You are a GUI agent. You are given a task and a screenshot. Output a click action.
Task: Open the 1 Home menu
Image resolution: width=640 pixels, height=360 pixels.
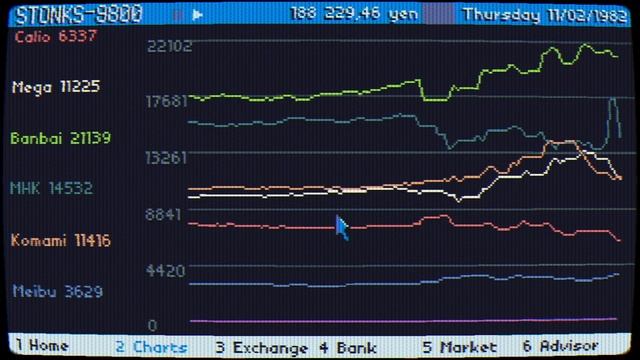point(42,346)
